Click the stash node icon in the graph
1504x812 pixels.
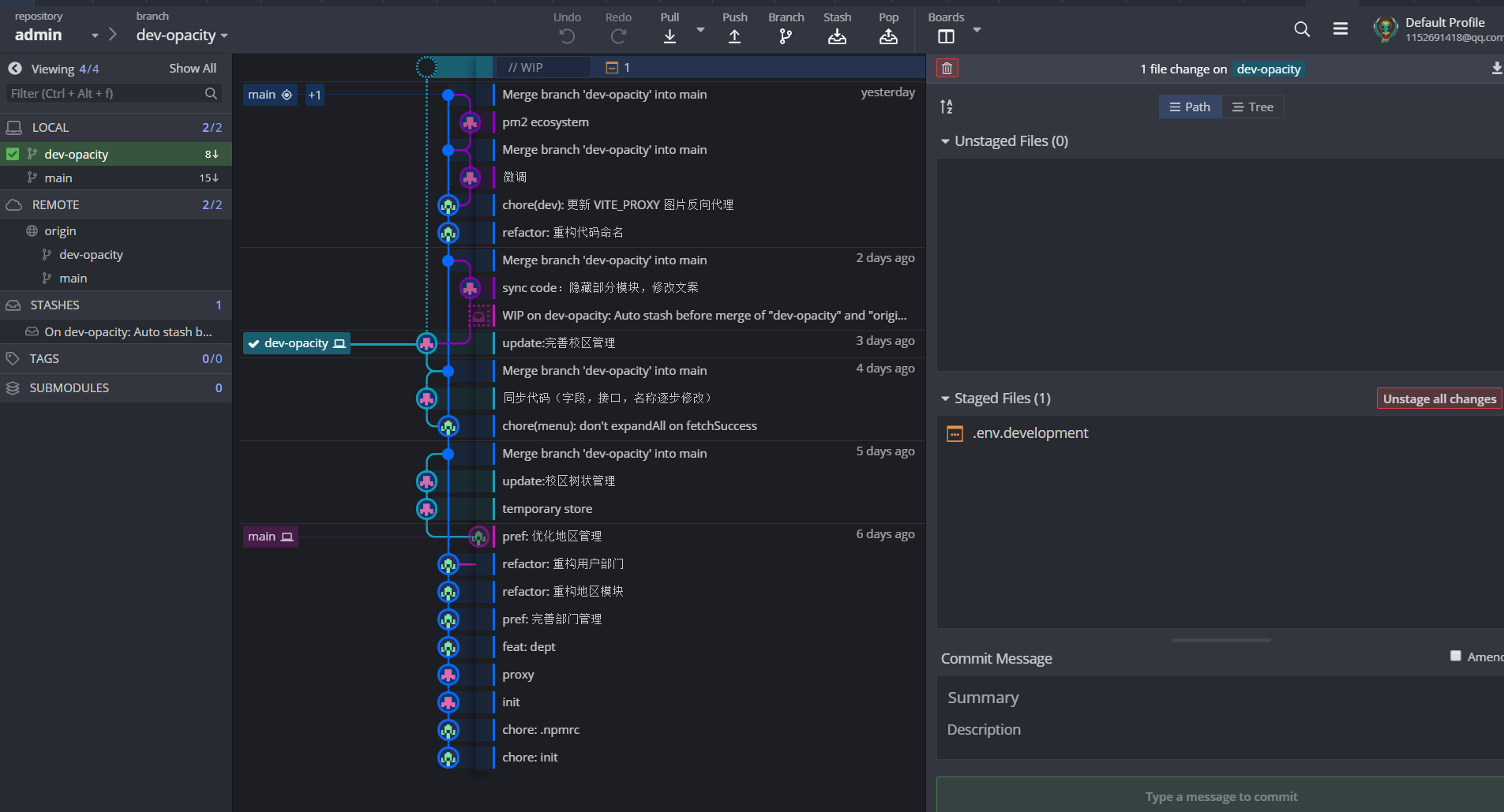478,316
